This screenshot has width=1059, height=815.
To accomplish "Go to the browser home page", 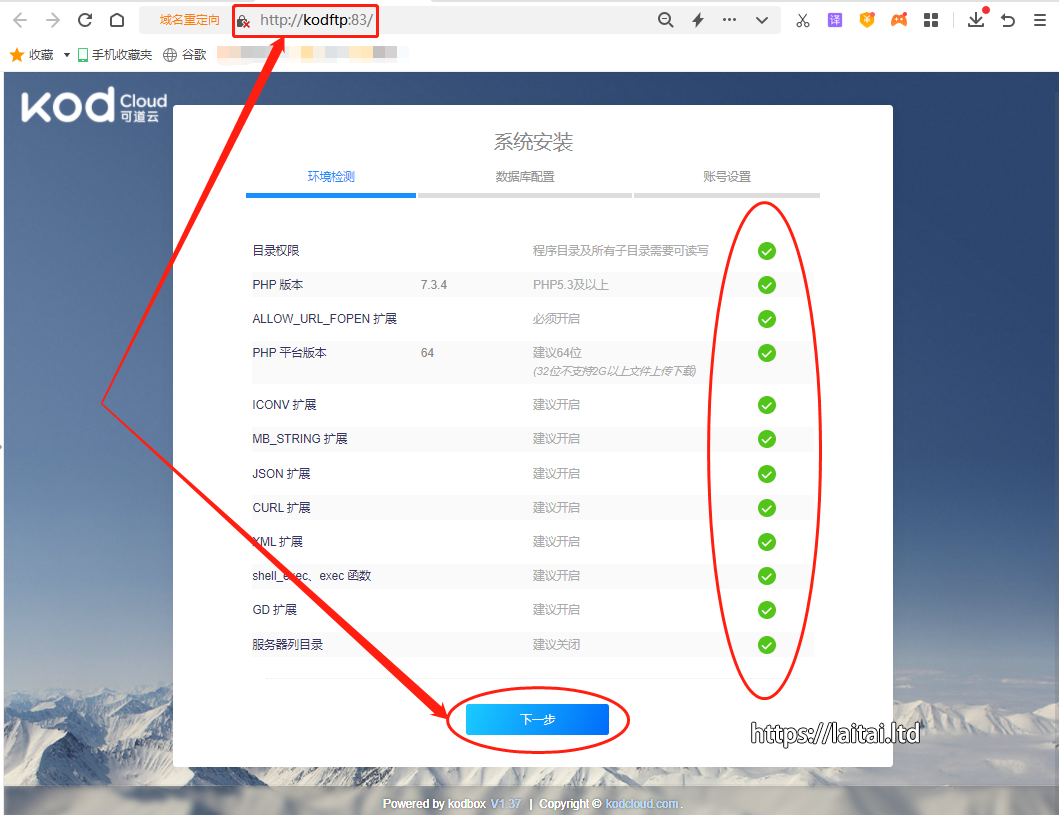I will point(117,20).
